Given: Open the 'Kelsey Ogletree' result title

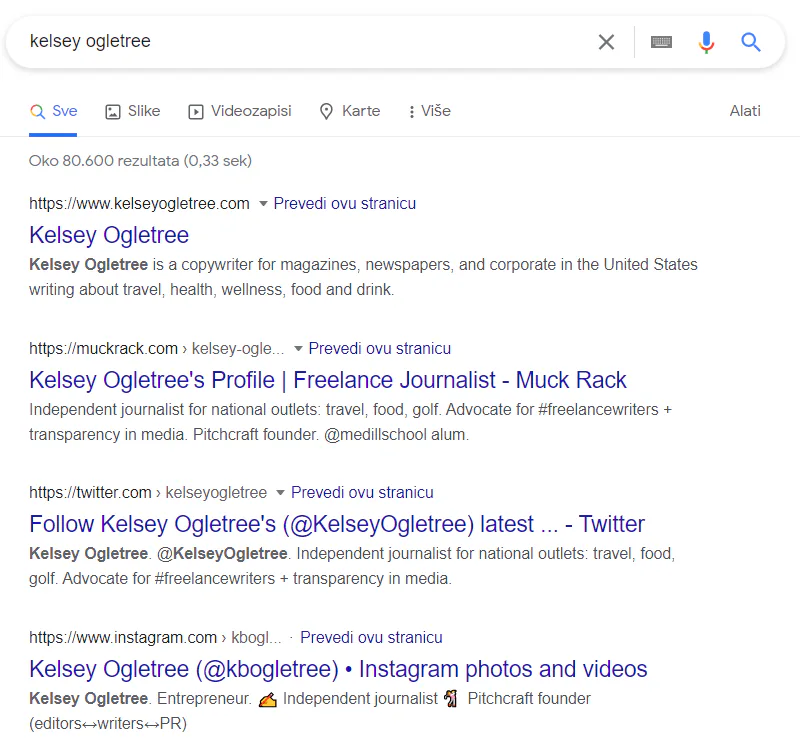Looking at the screenshot, I should click(109, 235).
